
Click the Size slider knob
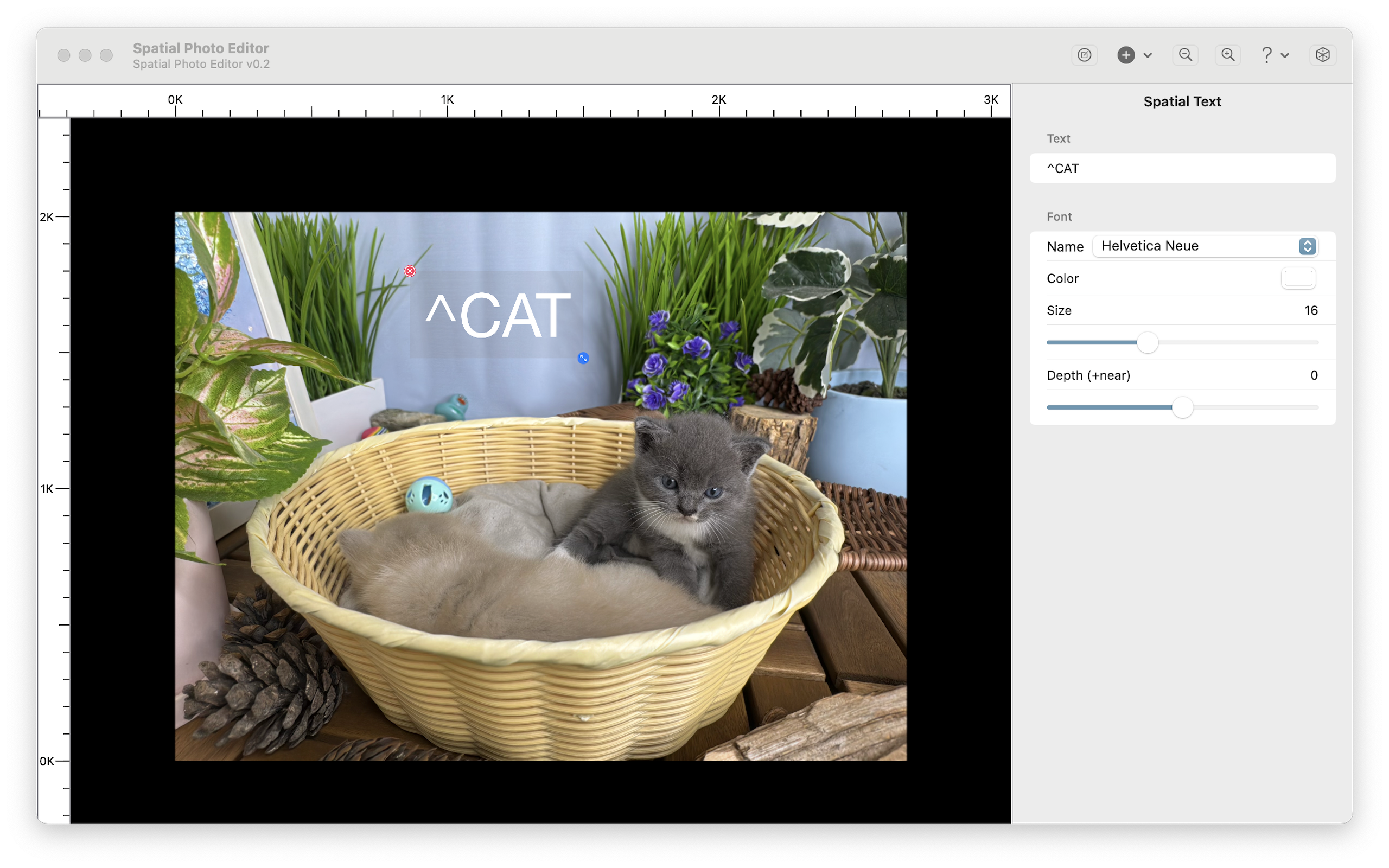pyautogui.click(x=1148, y=343)
